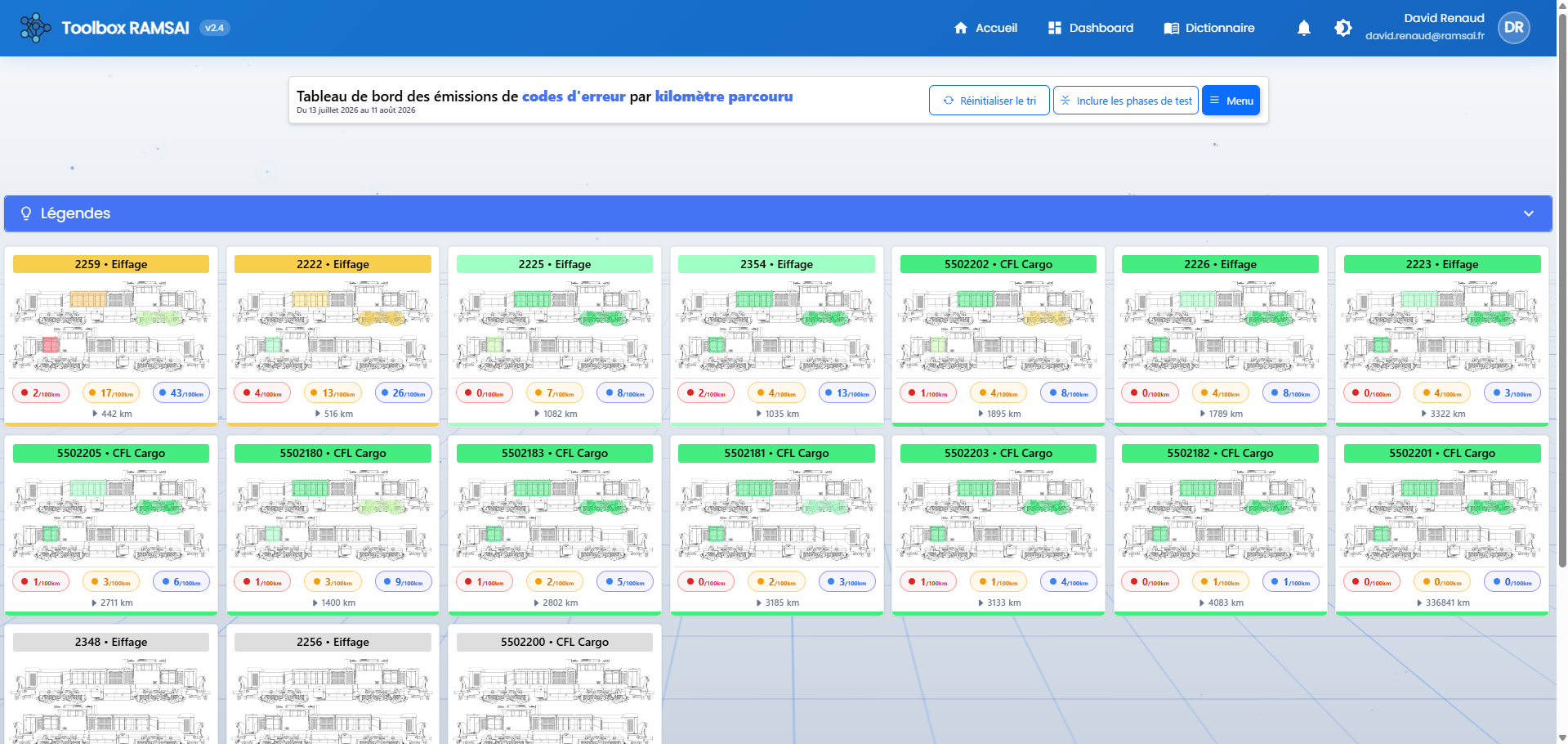Click the orange 17/100km badge on card 2259

[x=111, y=393]
